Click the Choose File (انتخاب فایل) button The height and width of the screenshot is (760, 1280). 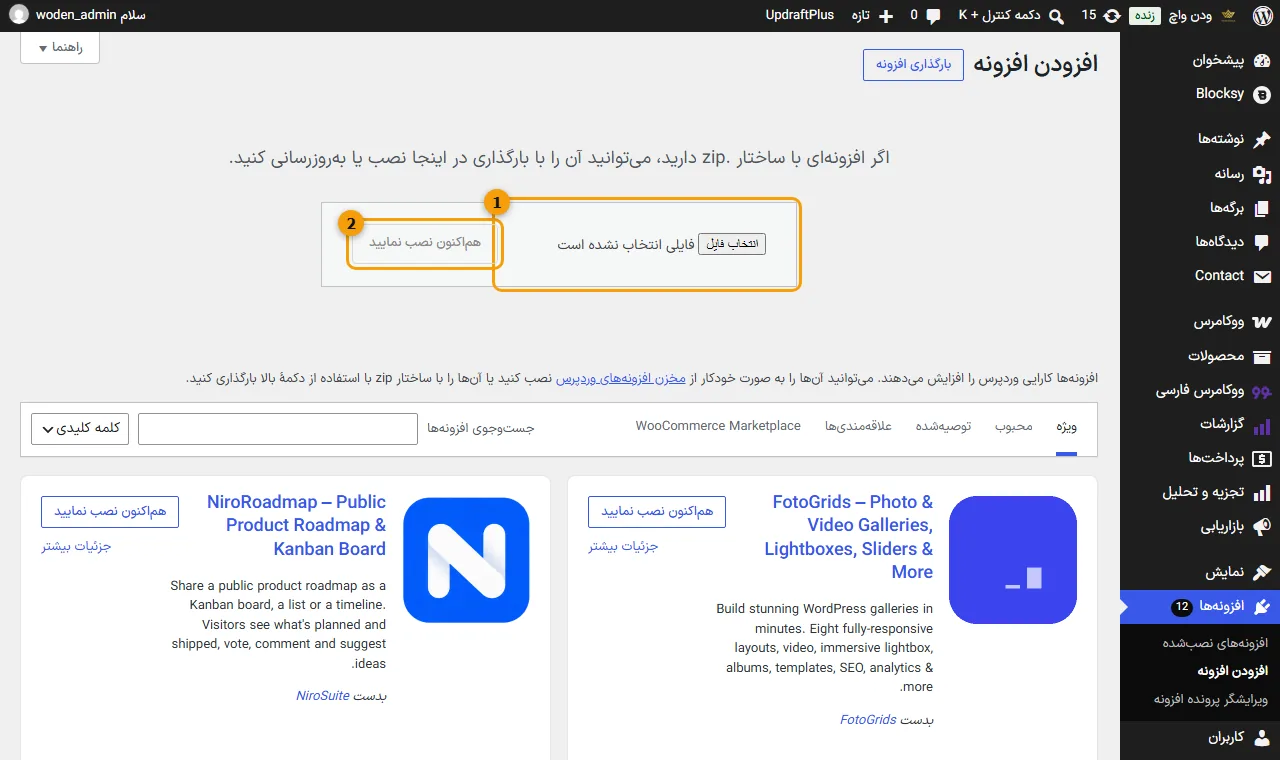coord(732,244)
